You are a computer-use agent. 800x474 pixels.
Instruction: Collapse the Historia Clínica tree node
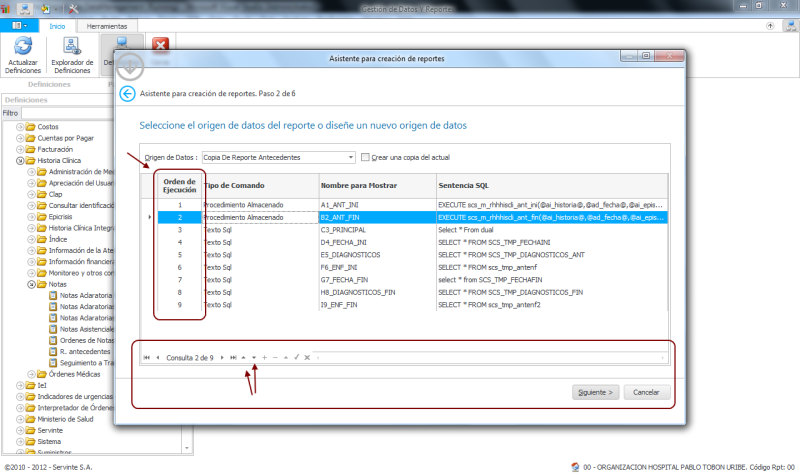pos(20,160)
